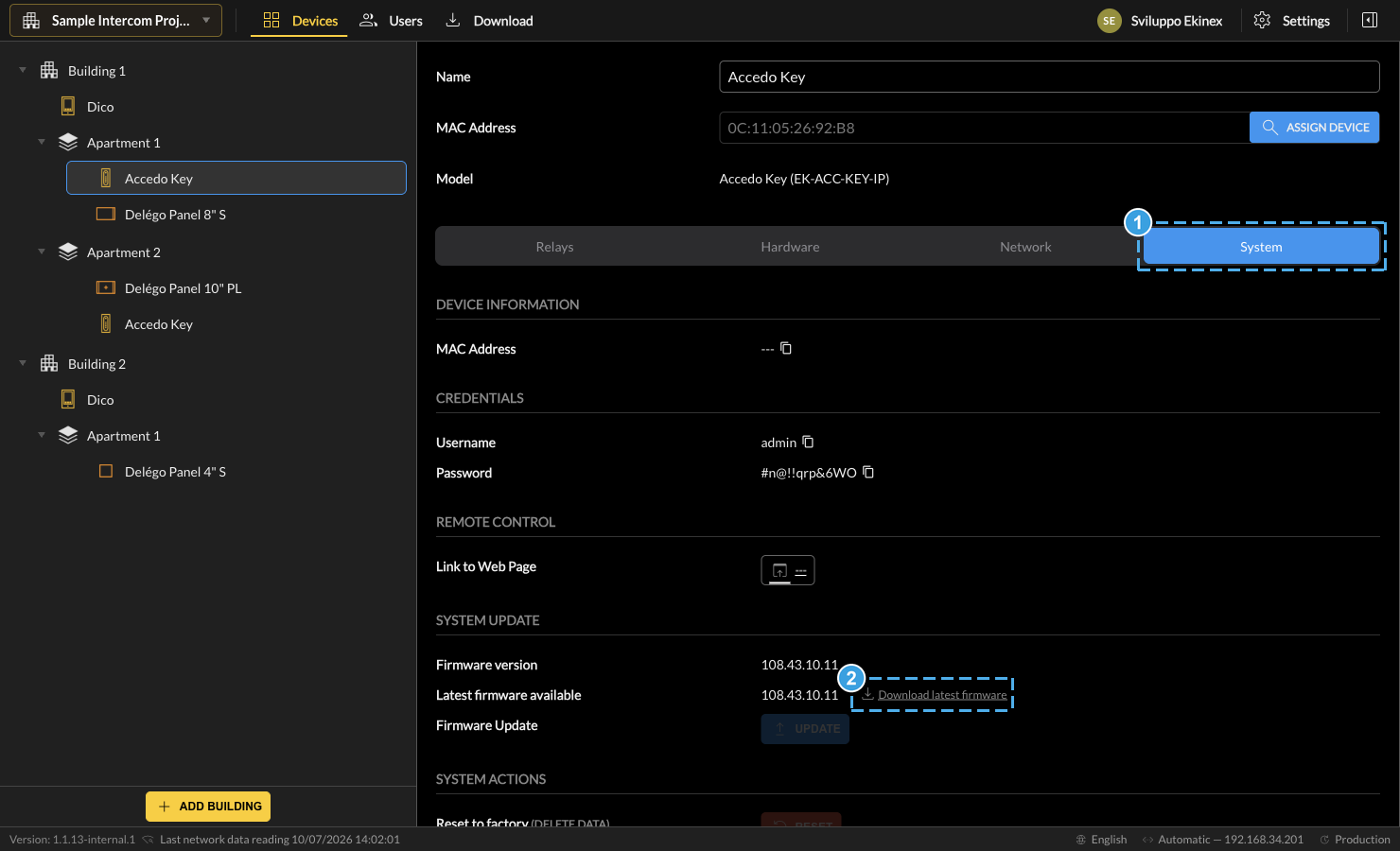Click the Users people icon
The image size is (1400, 851).
[369, 20]
